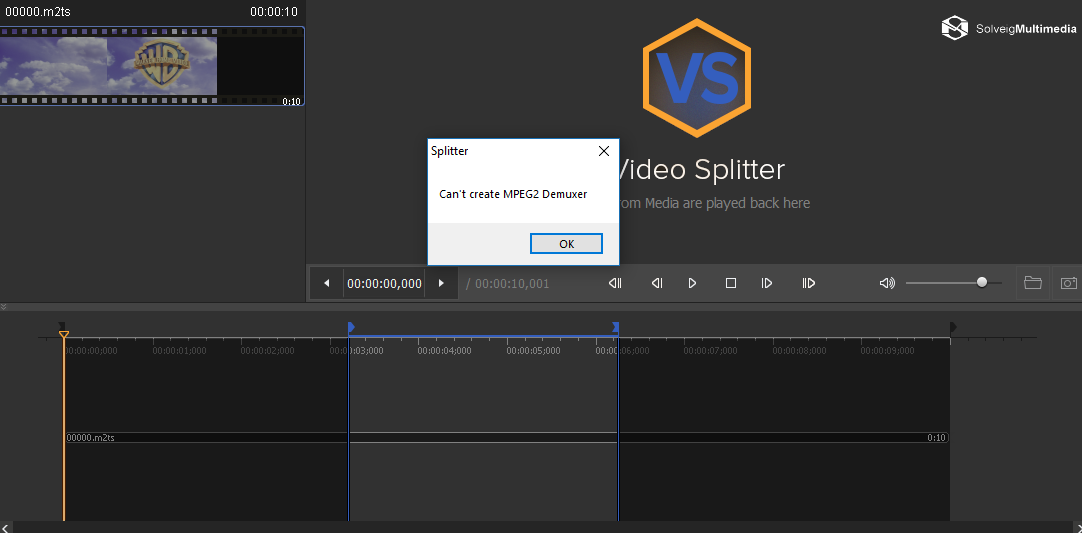Click the 00:00:00,000 current time field
Viewport: 1082px width, 533px height.
384,283
